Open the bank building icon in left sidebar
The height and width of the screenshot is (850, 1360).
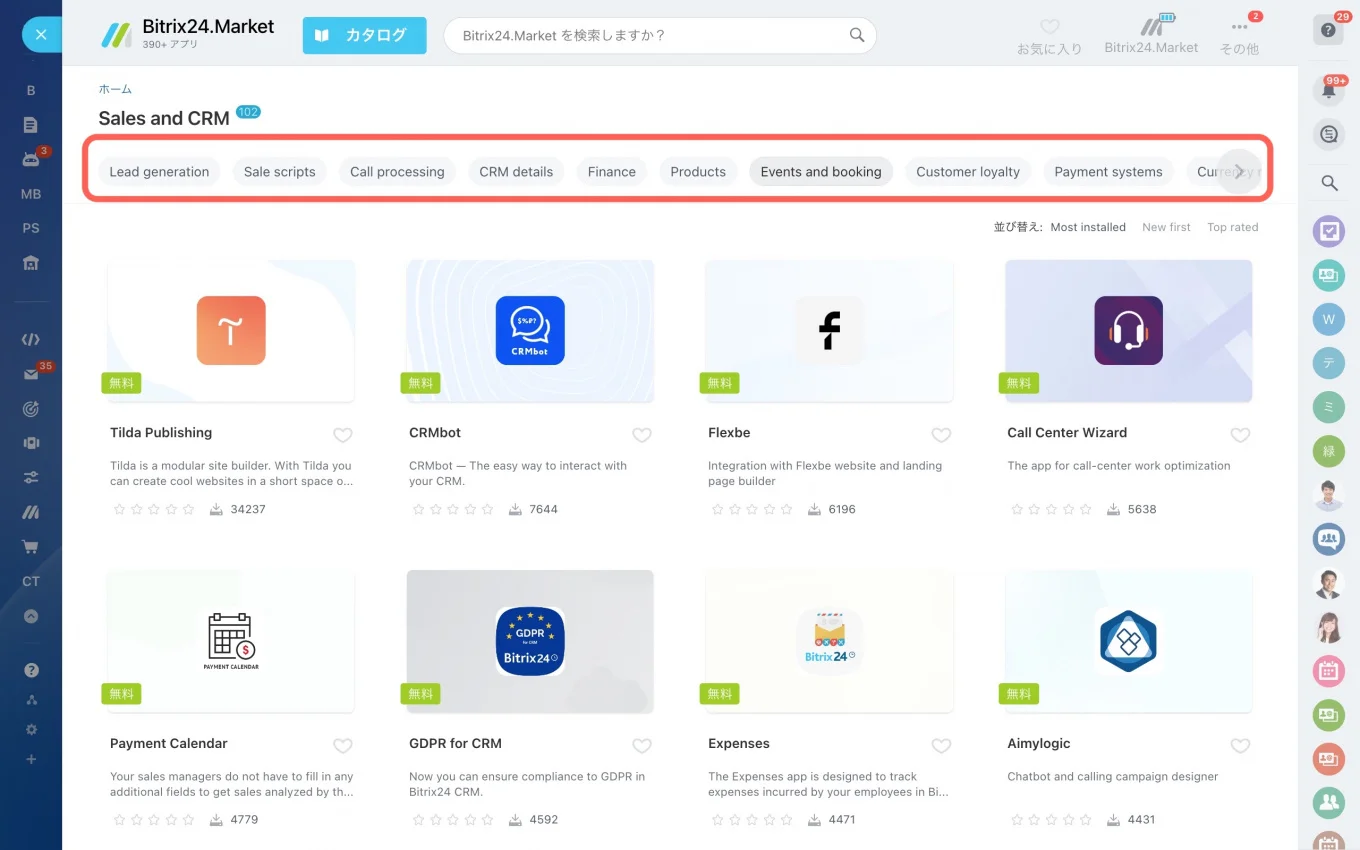pyautogui.click(x=31, y=263)
